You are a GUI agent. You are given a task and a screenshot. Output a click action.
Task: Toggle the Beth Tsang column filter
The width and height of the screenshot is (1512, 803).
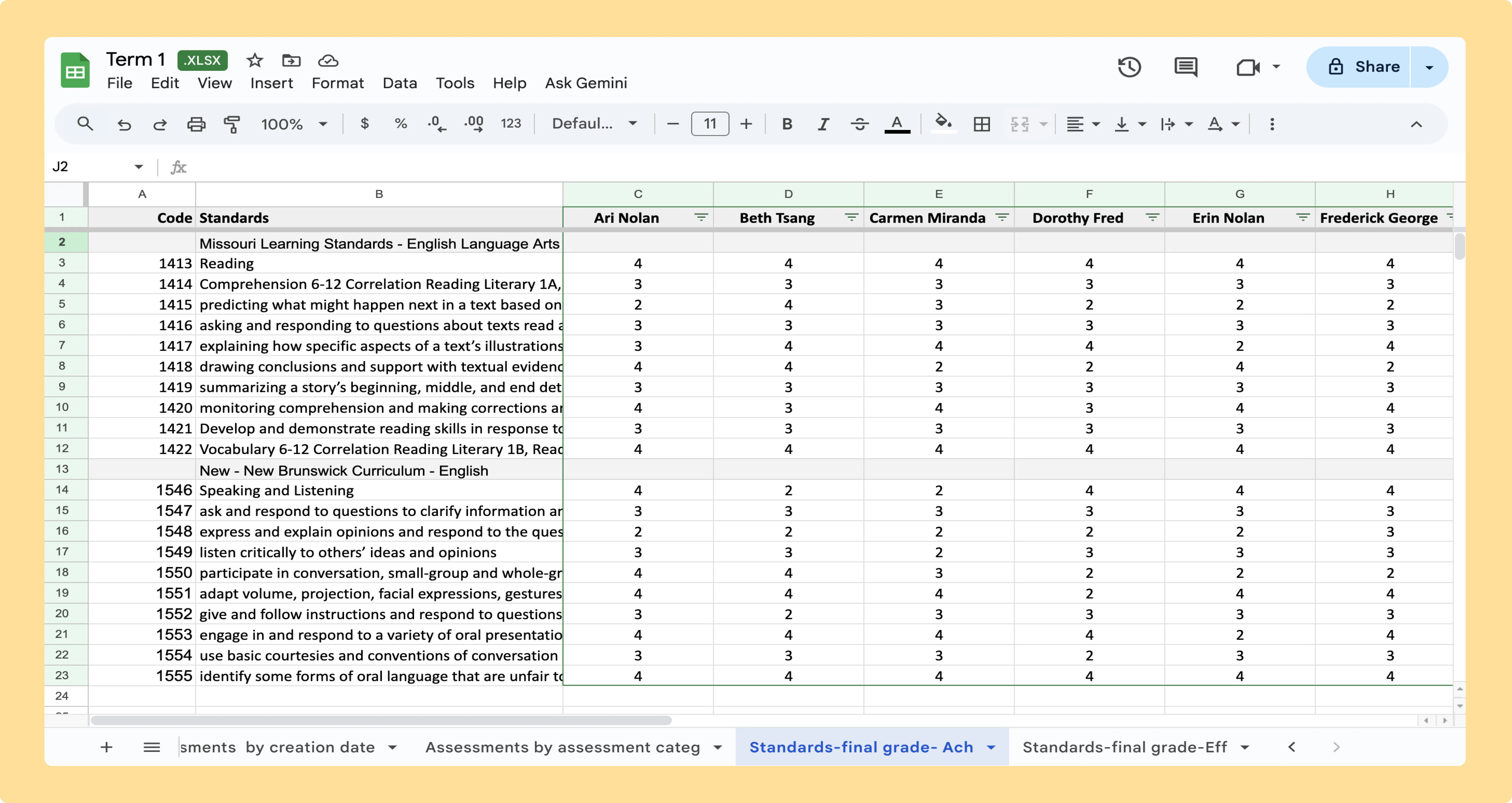[851, 218]
